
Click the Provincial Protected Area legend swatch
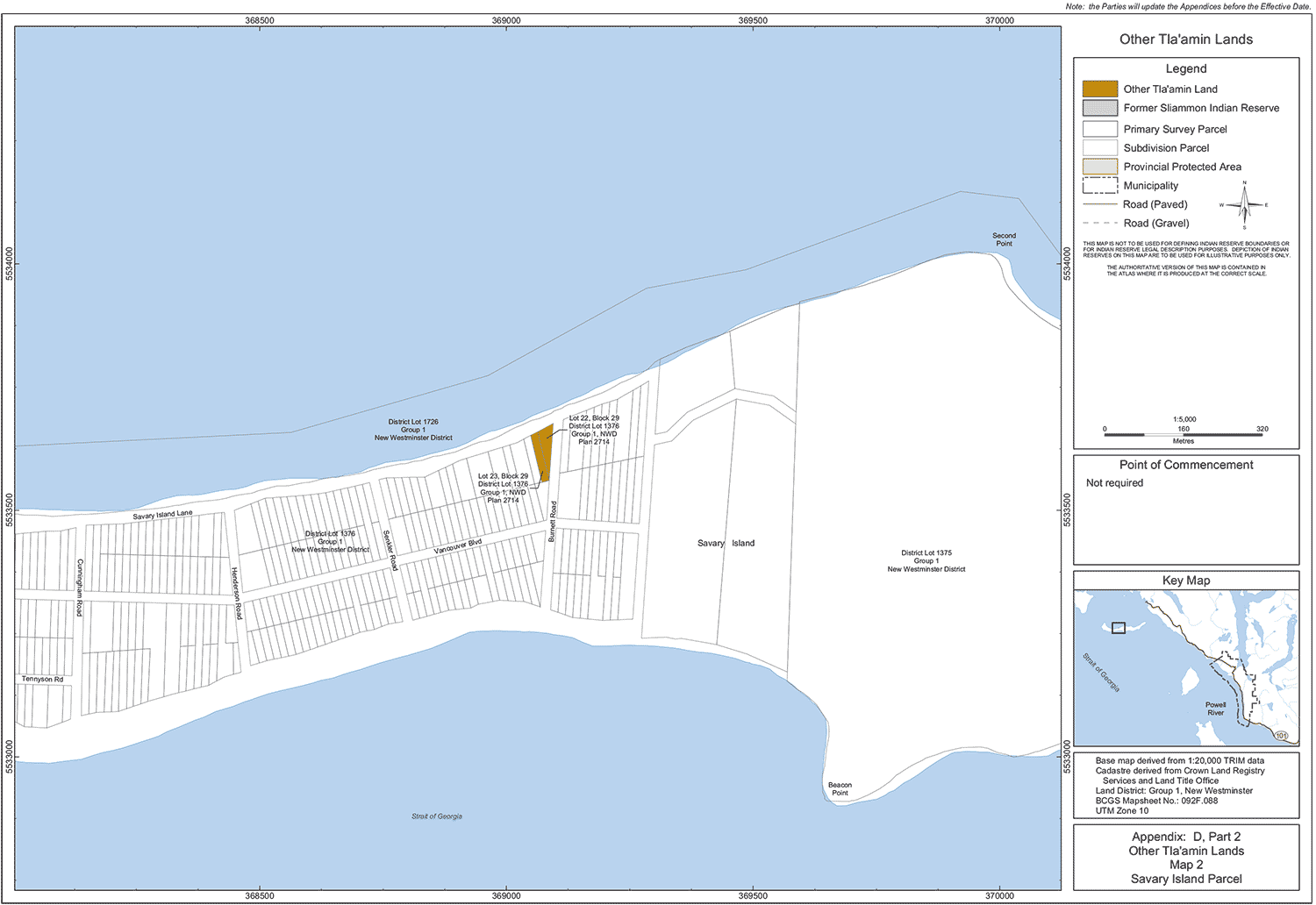[x=1099, y=167]
